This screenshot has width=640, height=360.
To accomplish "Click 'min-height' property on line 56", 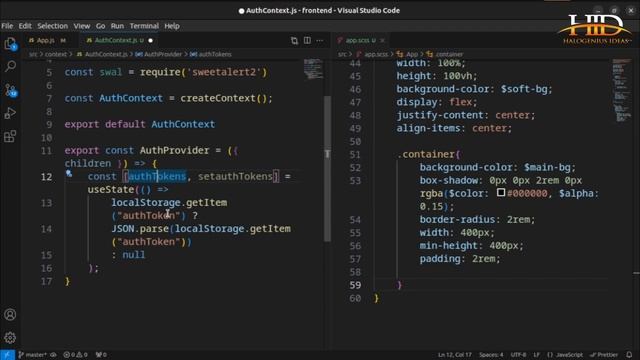I will click(x=449, y=246).
